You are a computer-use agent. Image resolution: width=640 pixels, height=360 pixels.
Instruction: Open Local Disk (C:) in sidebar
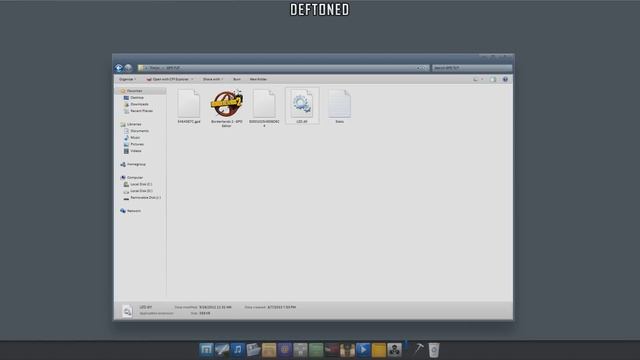coord(141,184)
